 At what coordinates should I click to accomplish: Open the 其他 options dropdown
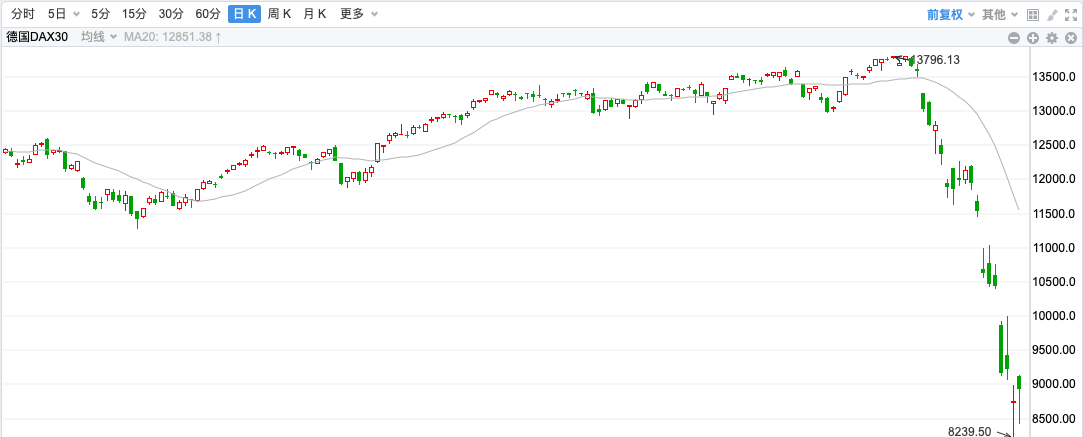pyautogui.click(x=1001, y=14)
